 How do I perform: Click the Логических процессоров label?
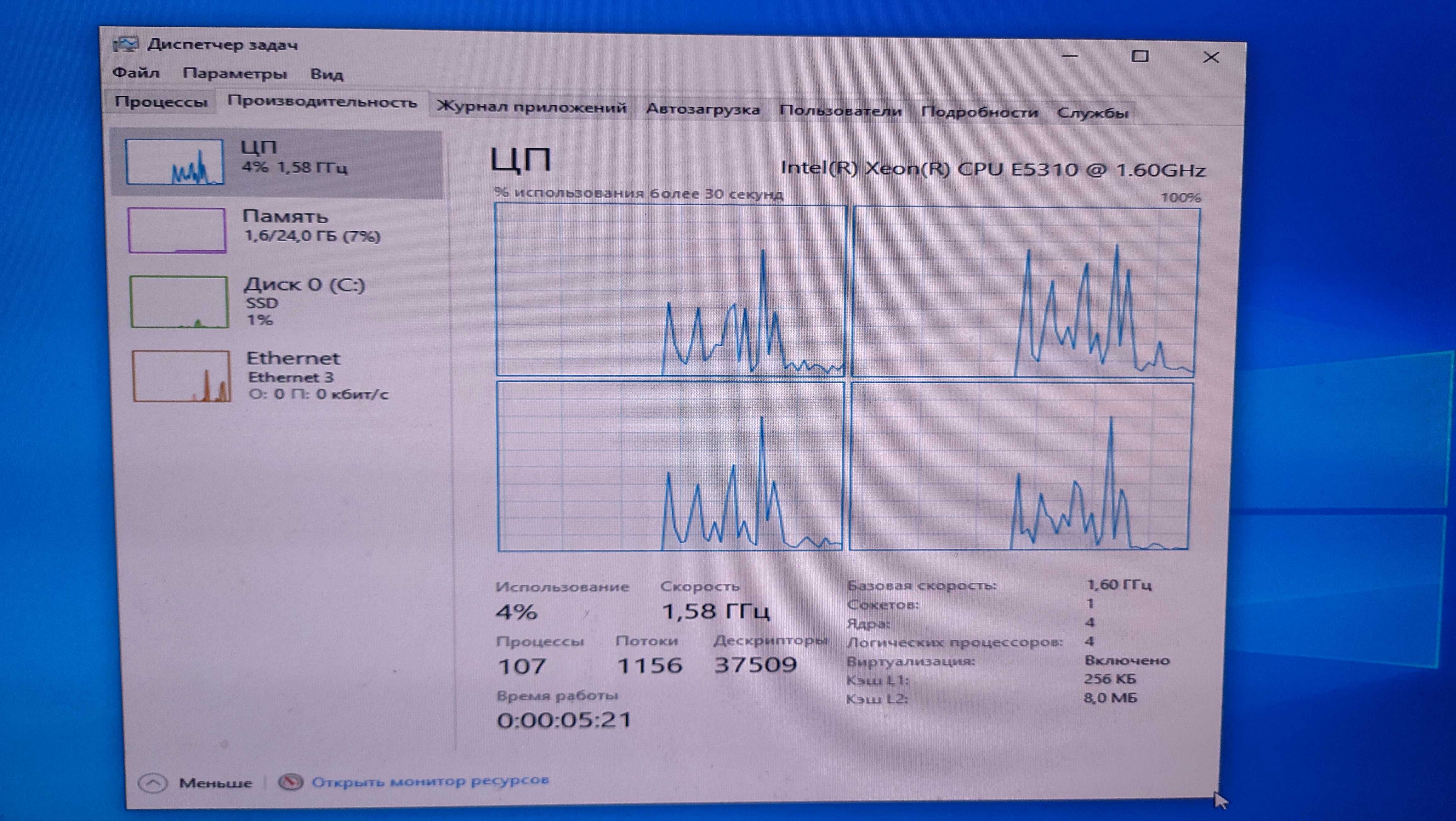pos(955,643)
